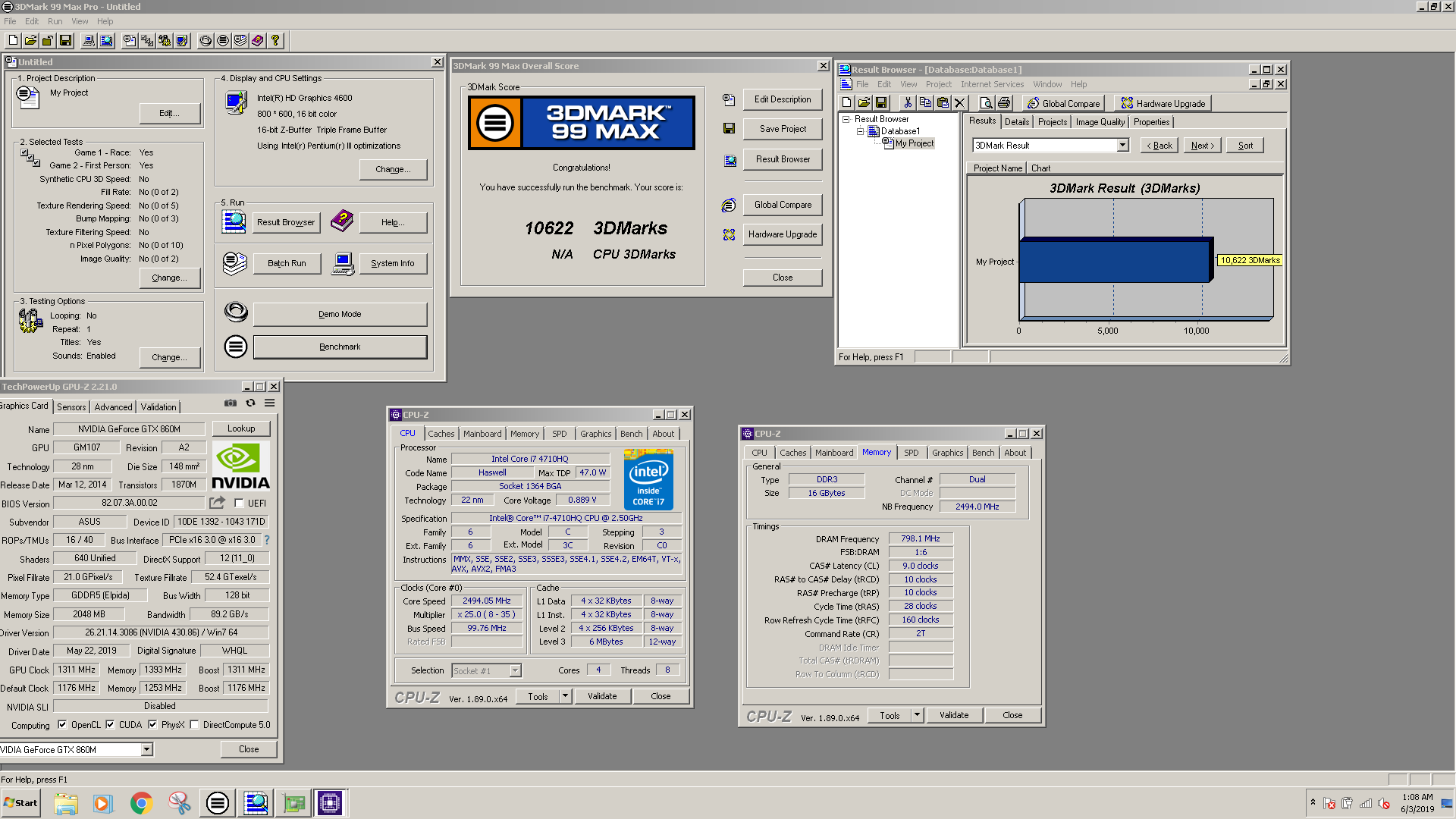Click the Delete X icon in Result Browser toolbar
The width and height of the screenshot is (1456, 819).
click(x=960, y=103)
